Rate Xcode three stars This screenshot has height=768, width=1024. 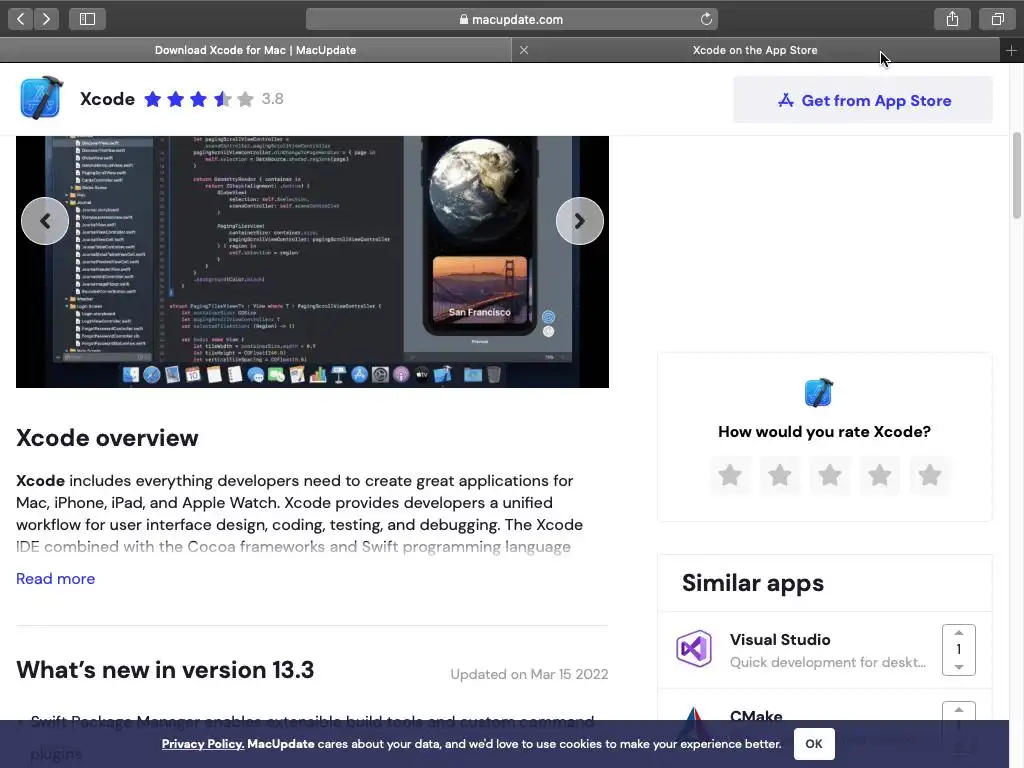(x=829, y=475)
